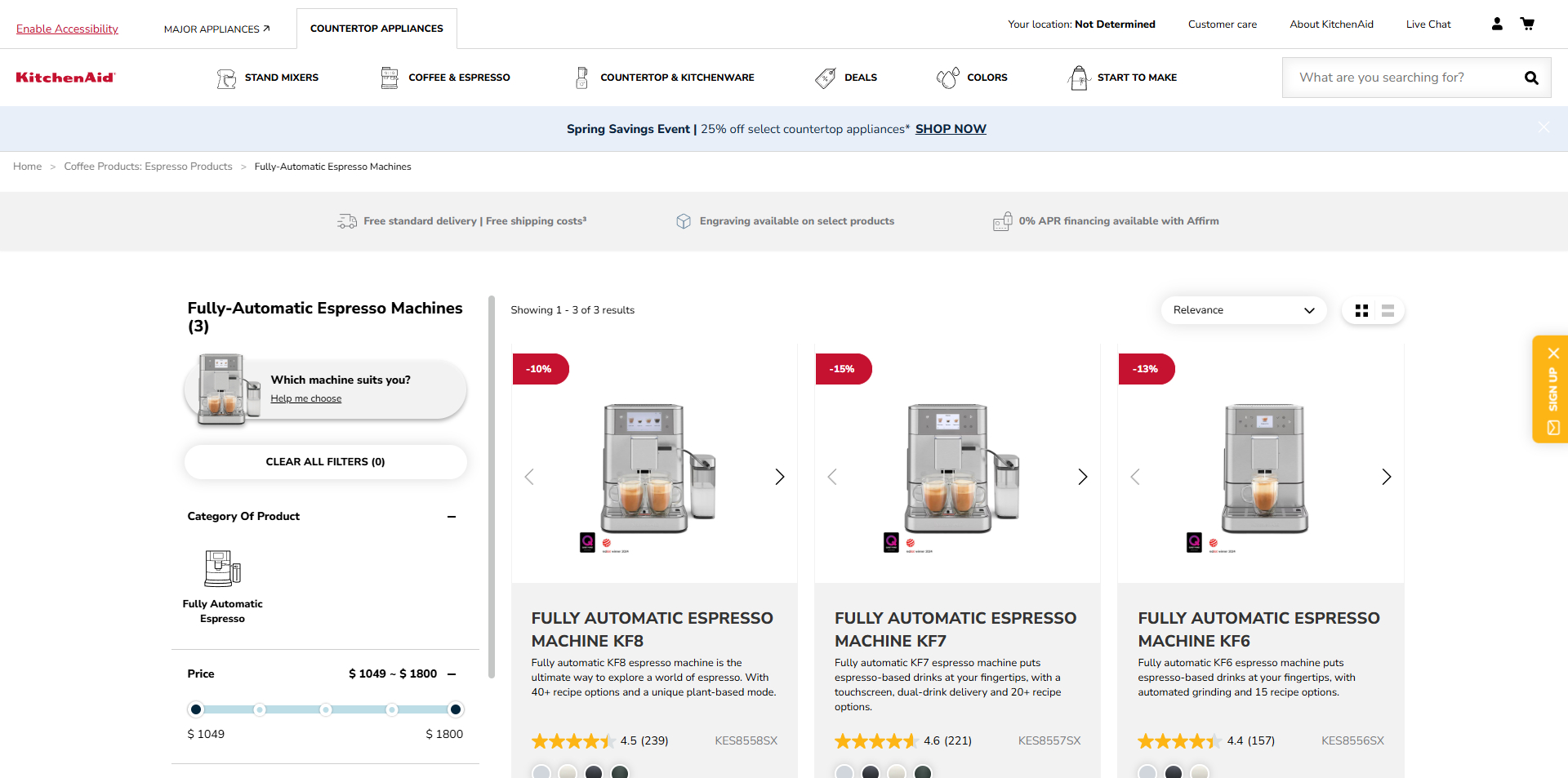Screen dimensions: 1568x778
Task: Collapse the Category Of Product section
Action: 452,517
